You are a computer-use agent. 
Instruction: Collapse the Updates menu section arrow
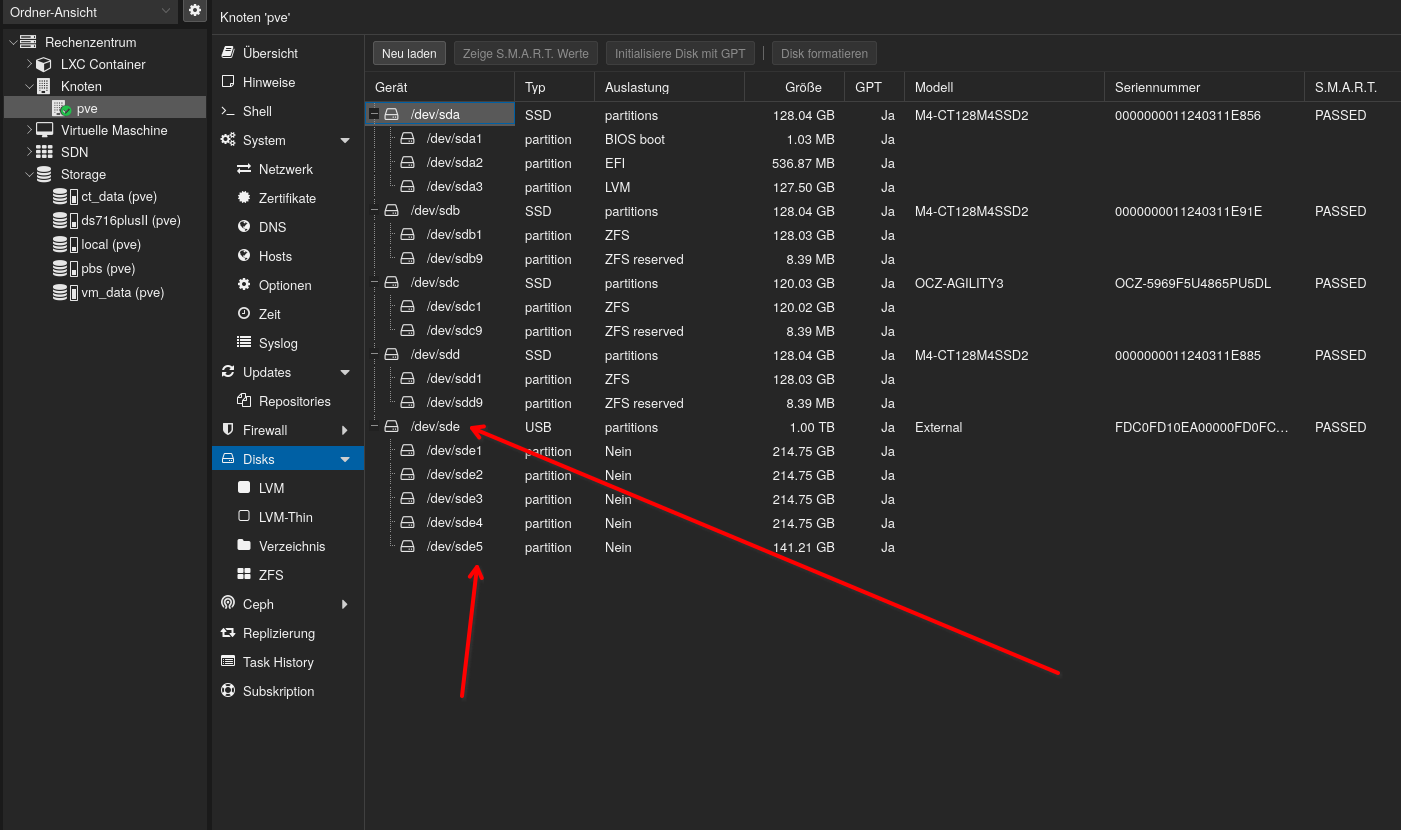click(345, 373)
